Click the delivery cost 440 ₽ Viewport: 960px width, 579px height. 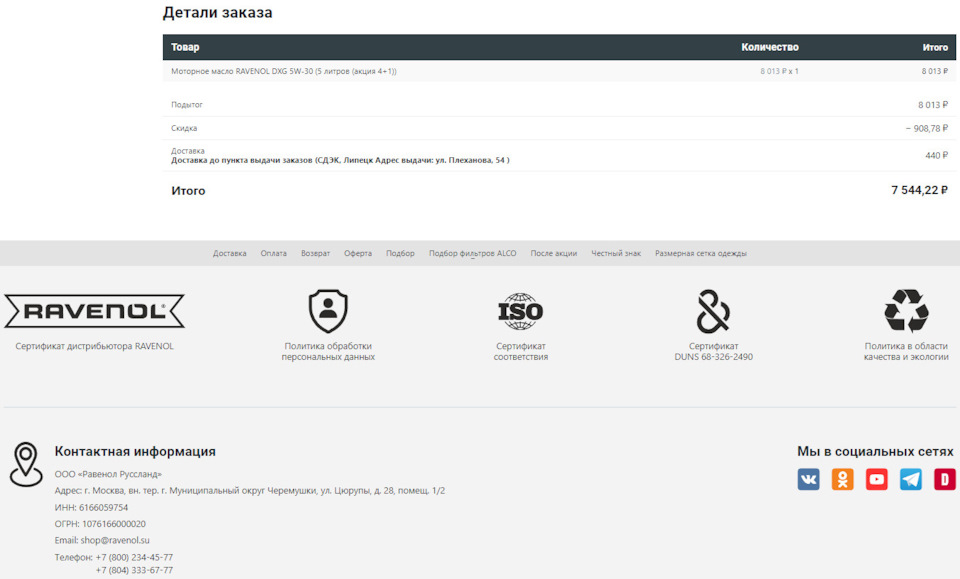[x=936, y=155]
